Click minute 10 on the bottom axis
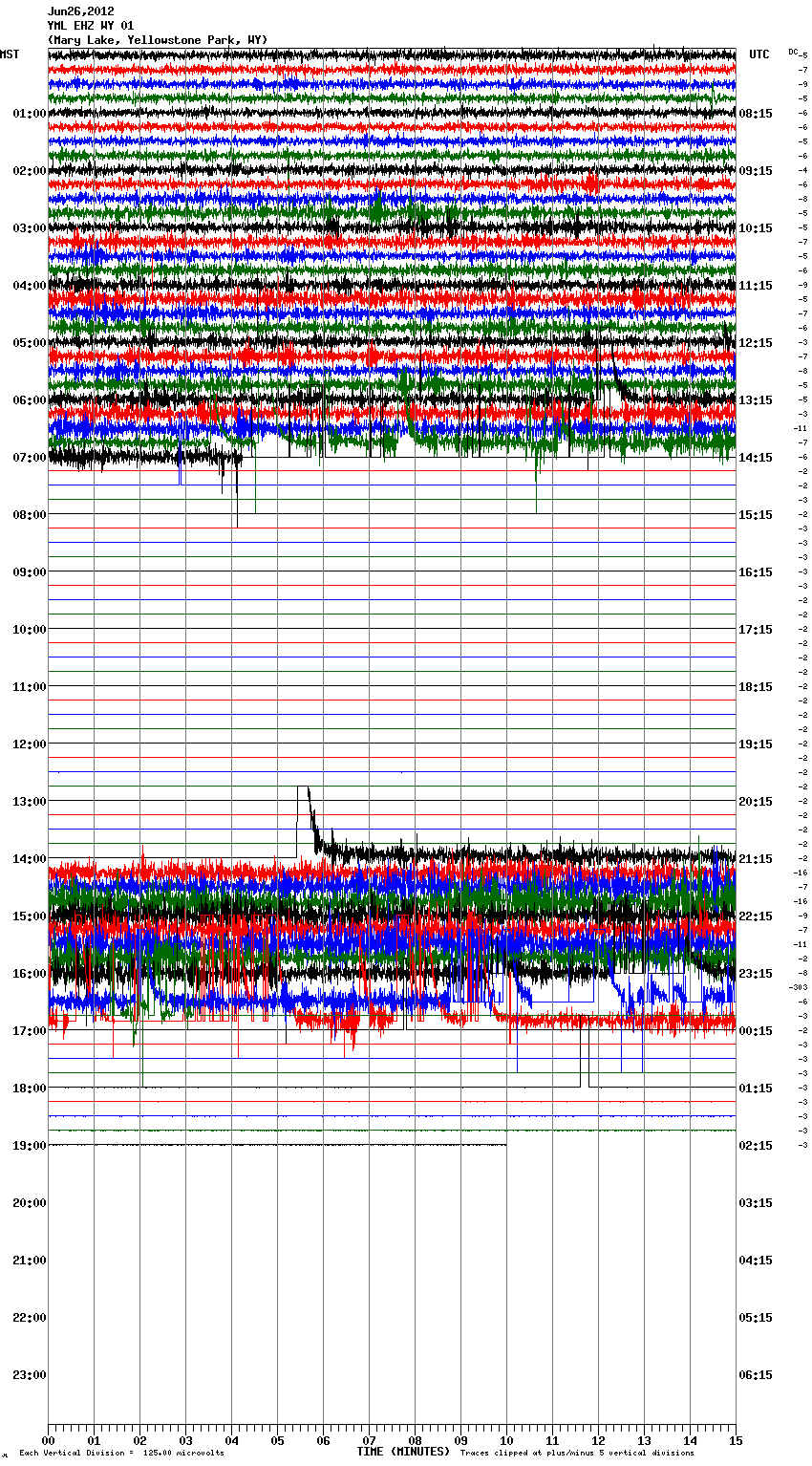812x1466 pixels. coord(506,1440)
